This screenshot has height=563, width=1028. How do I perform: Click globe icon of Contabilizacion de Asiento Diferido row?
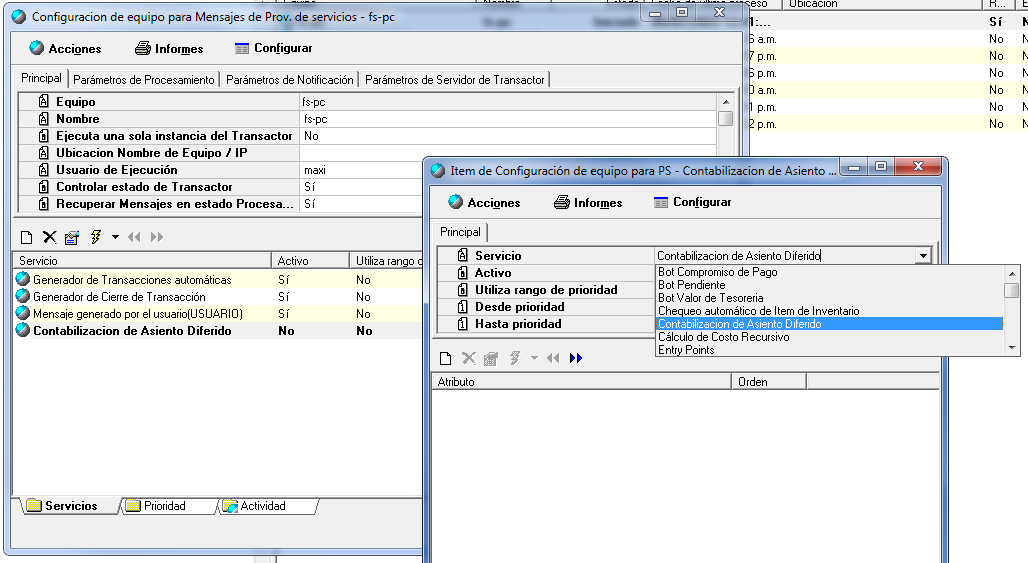(x=23, y=330)
